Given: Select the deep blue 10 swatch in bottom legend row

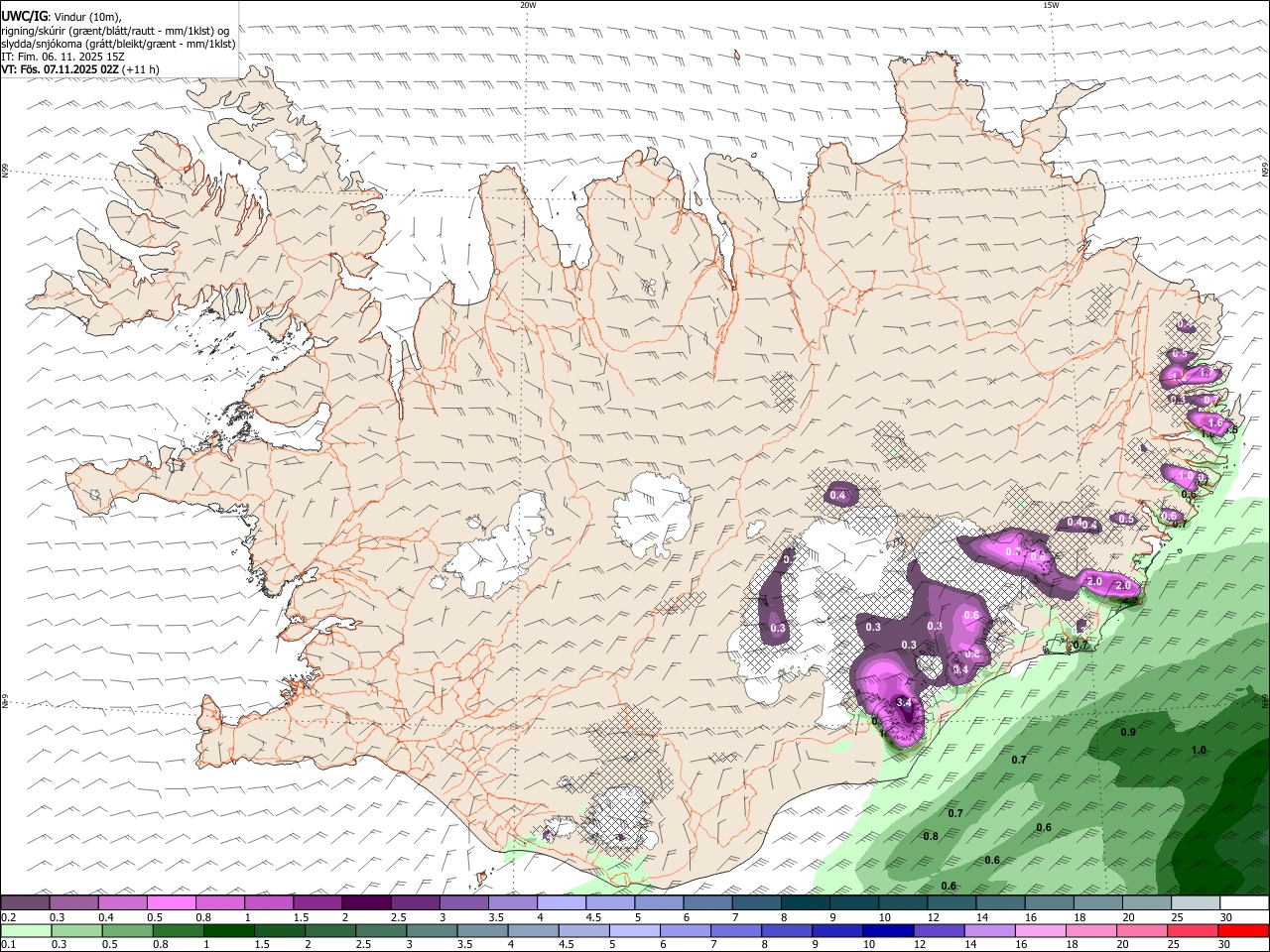Looking at the screenshot, I should 889,931.
